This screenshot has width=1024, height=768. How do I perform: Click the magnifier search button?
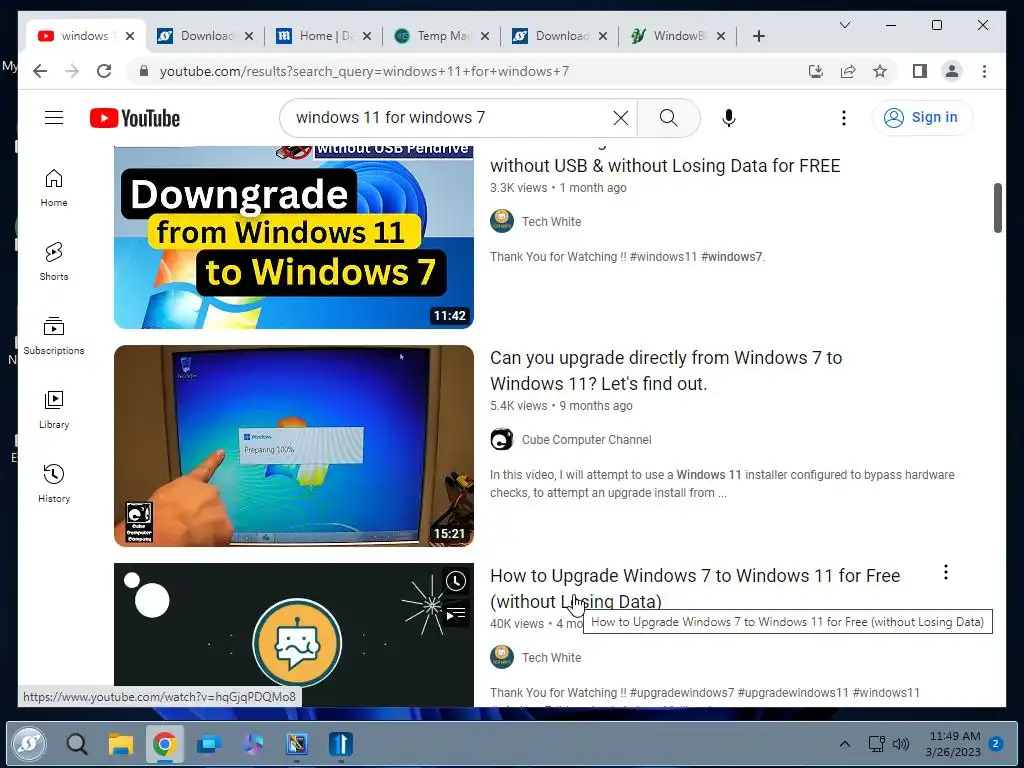point(668,118)
